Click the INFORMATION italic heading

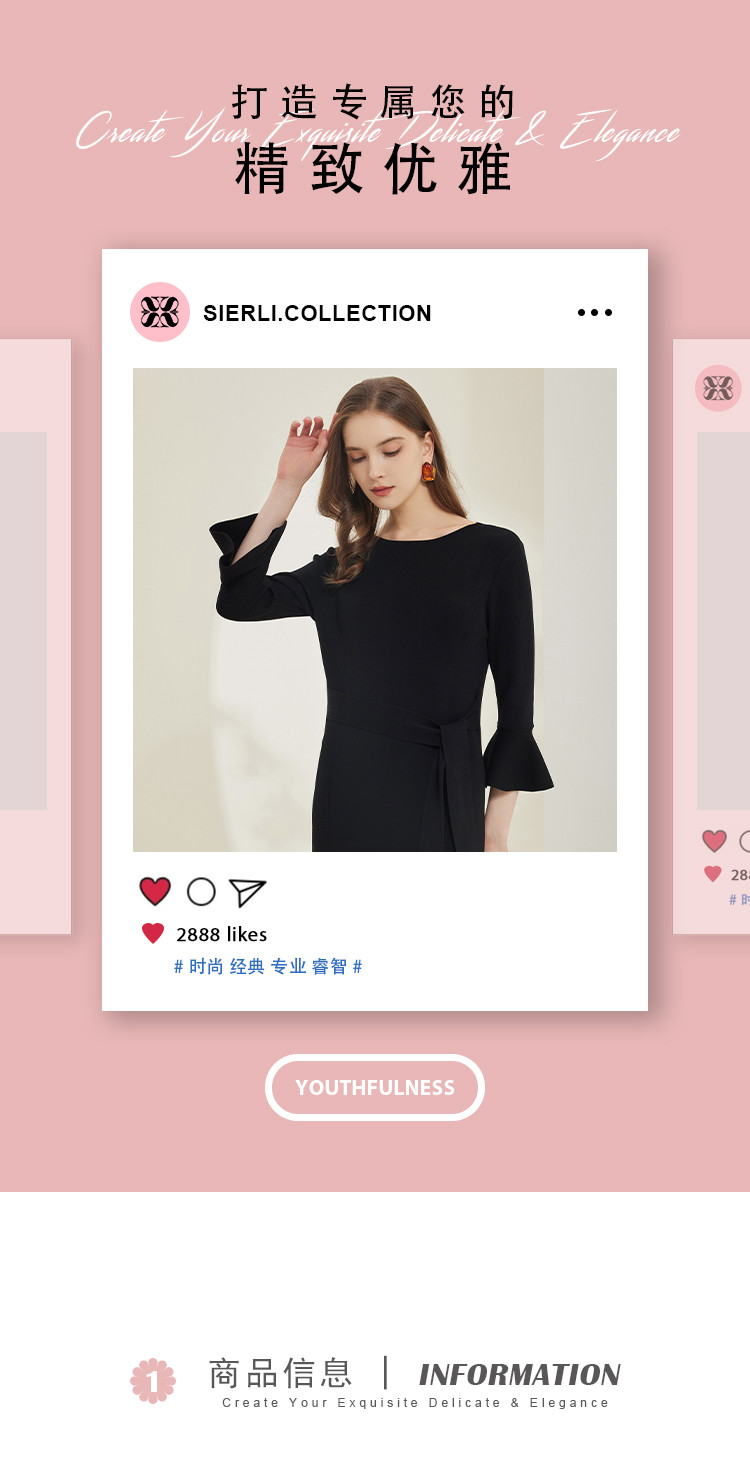click(x=520, y=1375)
